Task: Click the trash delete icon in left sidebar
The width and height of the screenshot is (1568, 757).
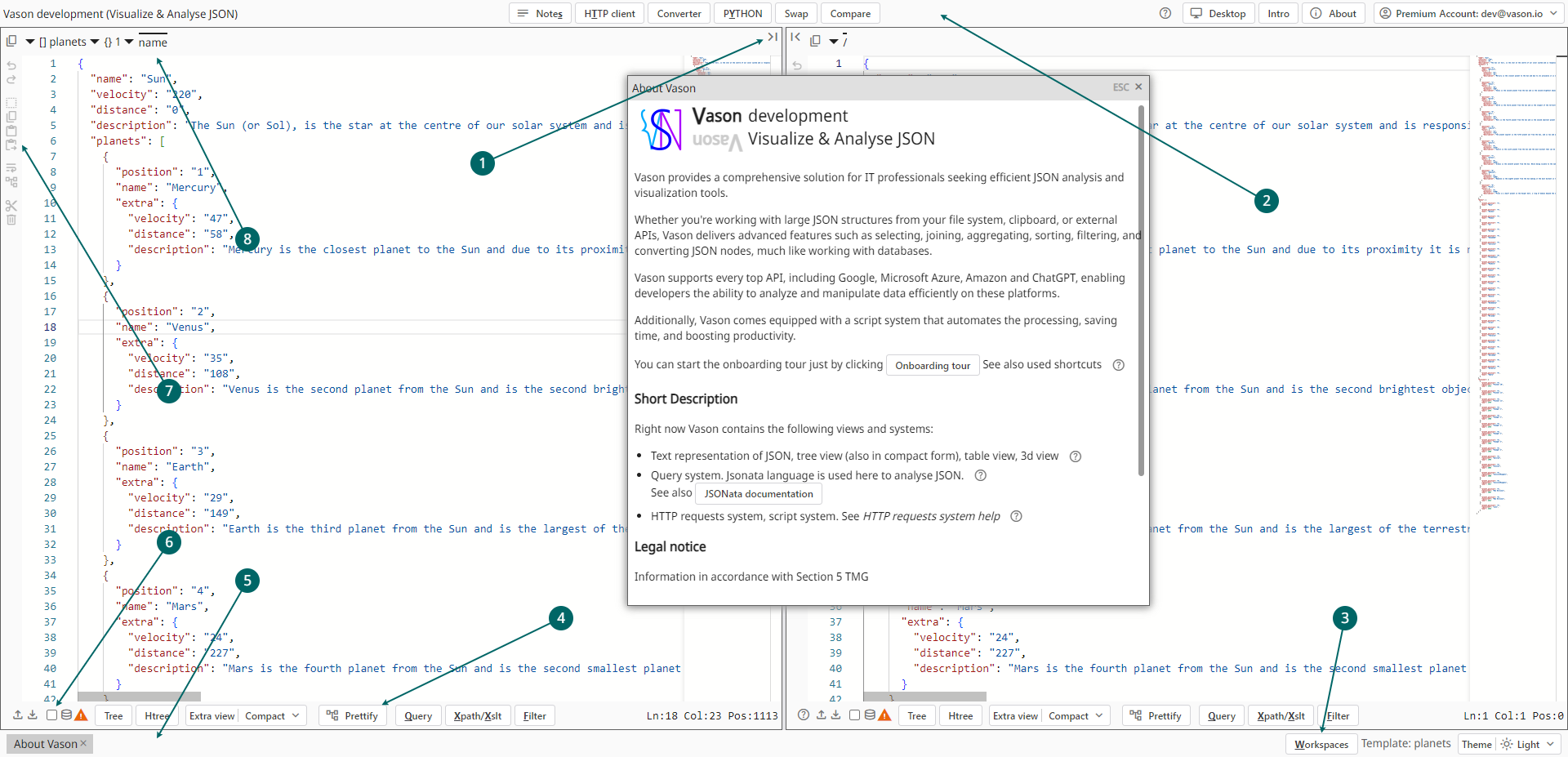Action: pyautogui.click(x=11, y=220)
